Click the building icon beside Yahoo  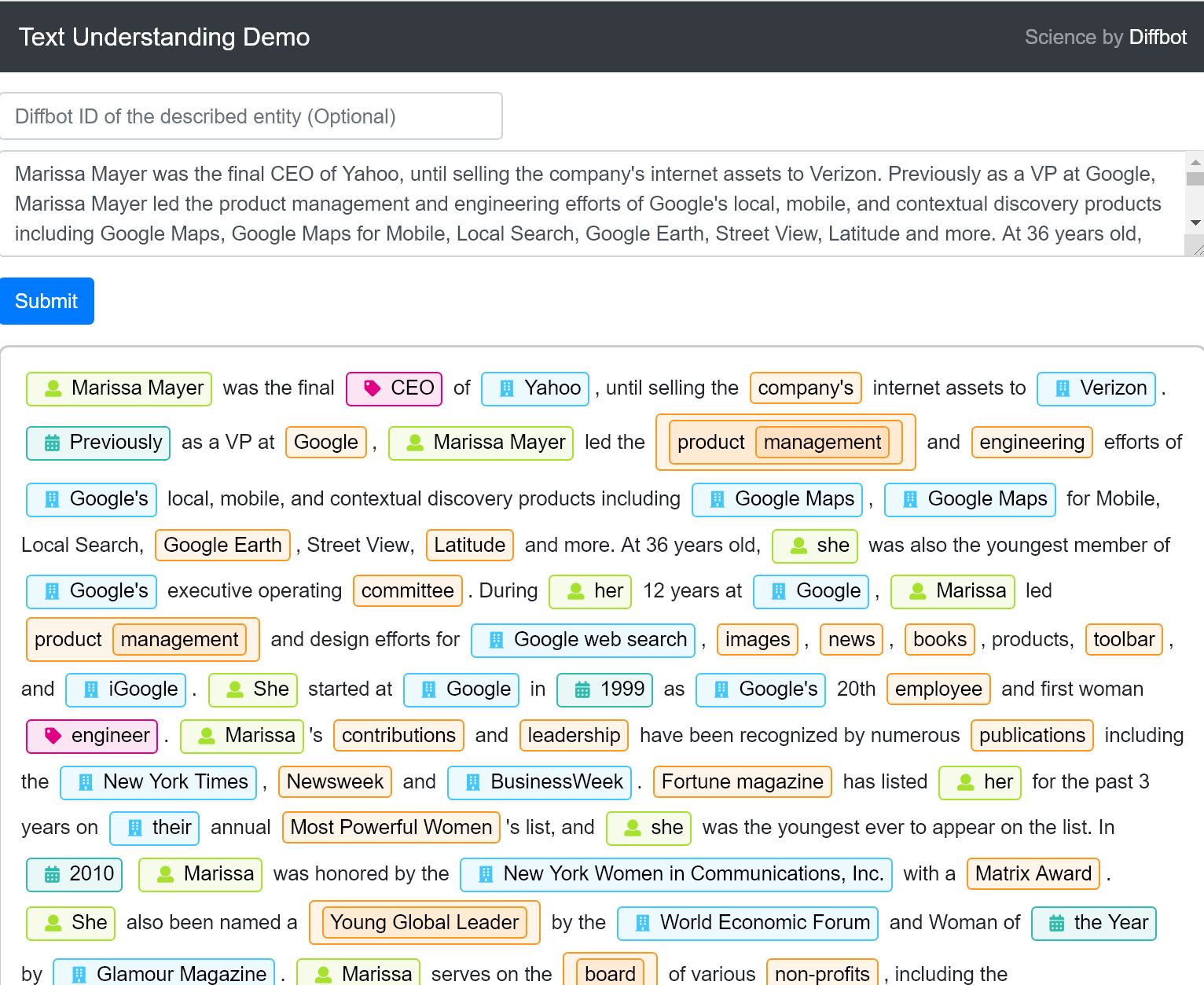507,388
